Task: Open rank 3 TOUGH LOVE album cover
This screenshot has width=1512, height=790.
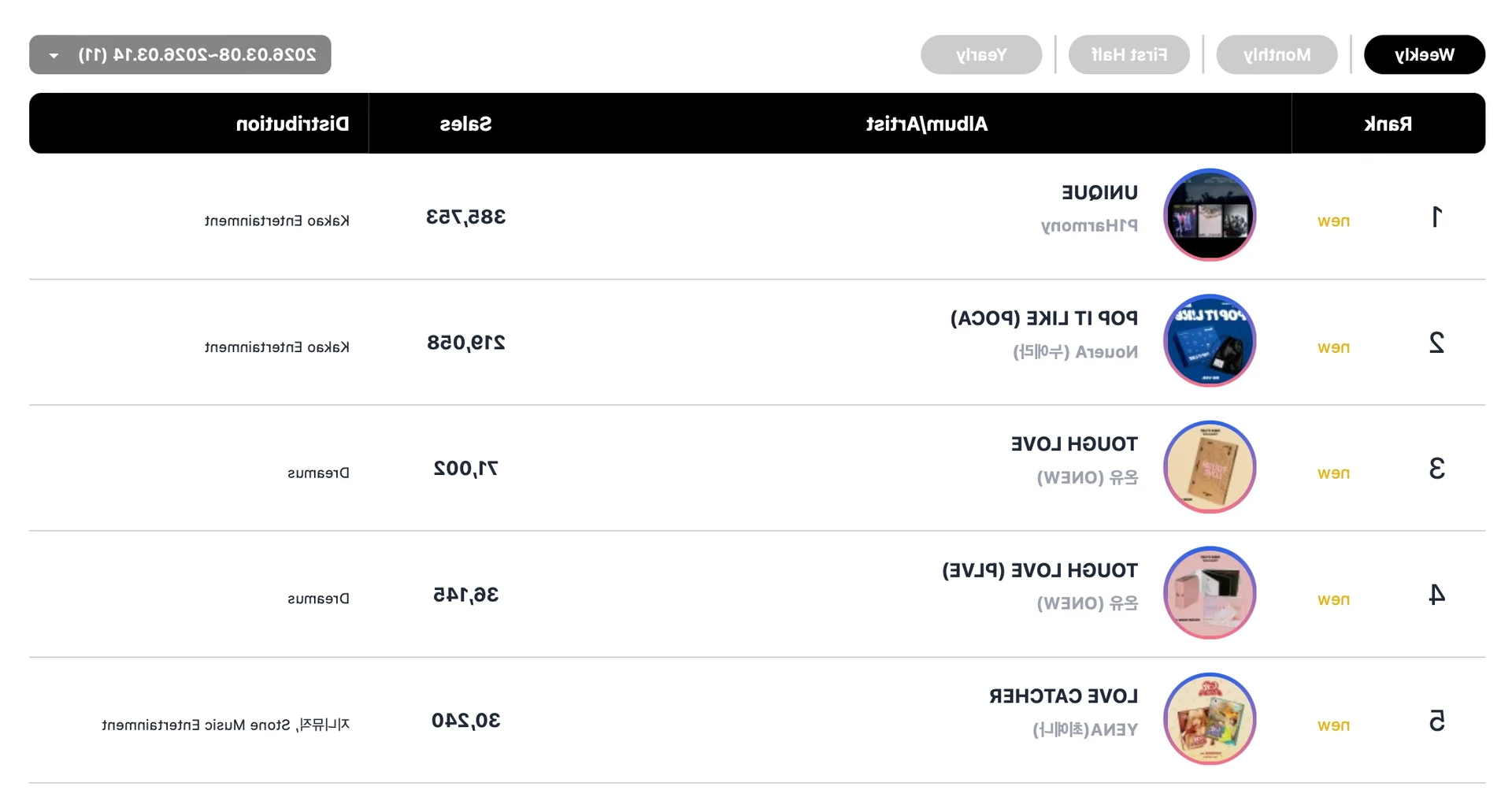Action: pyautogui.click(x=1210, y=466)
